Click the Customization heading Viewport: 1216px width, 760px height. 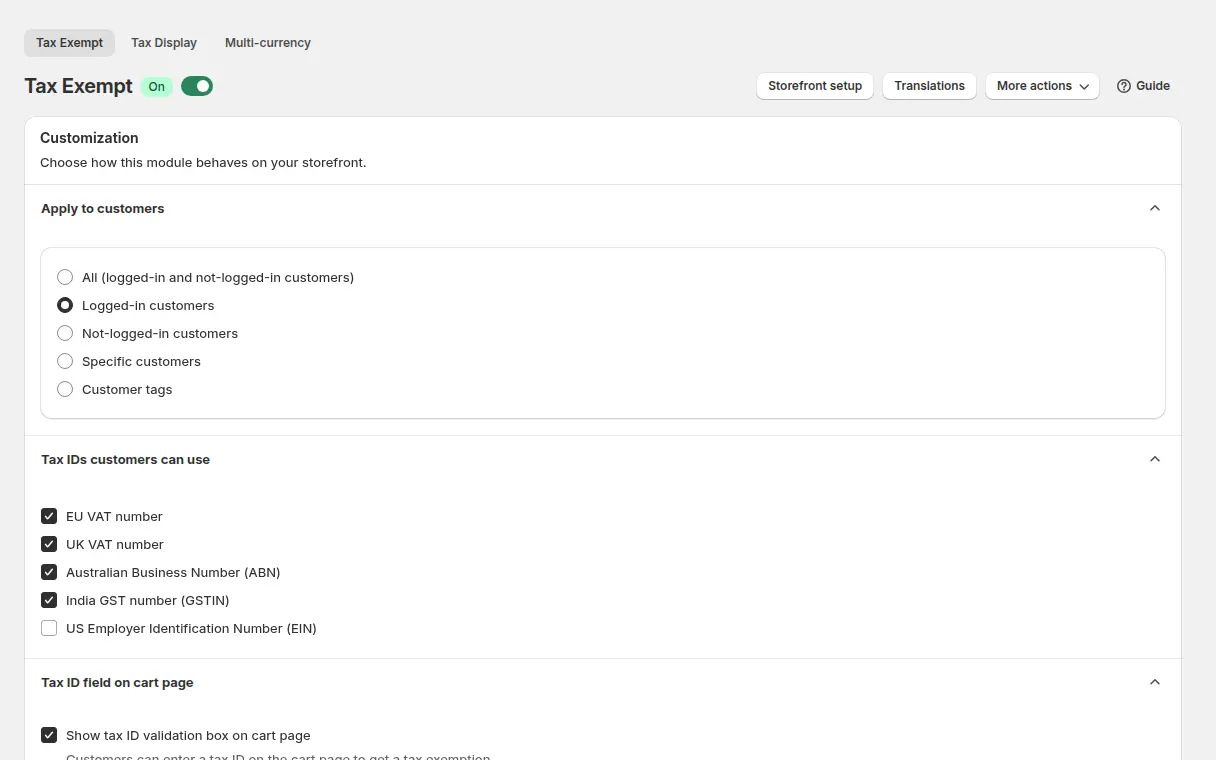point(89,138)
